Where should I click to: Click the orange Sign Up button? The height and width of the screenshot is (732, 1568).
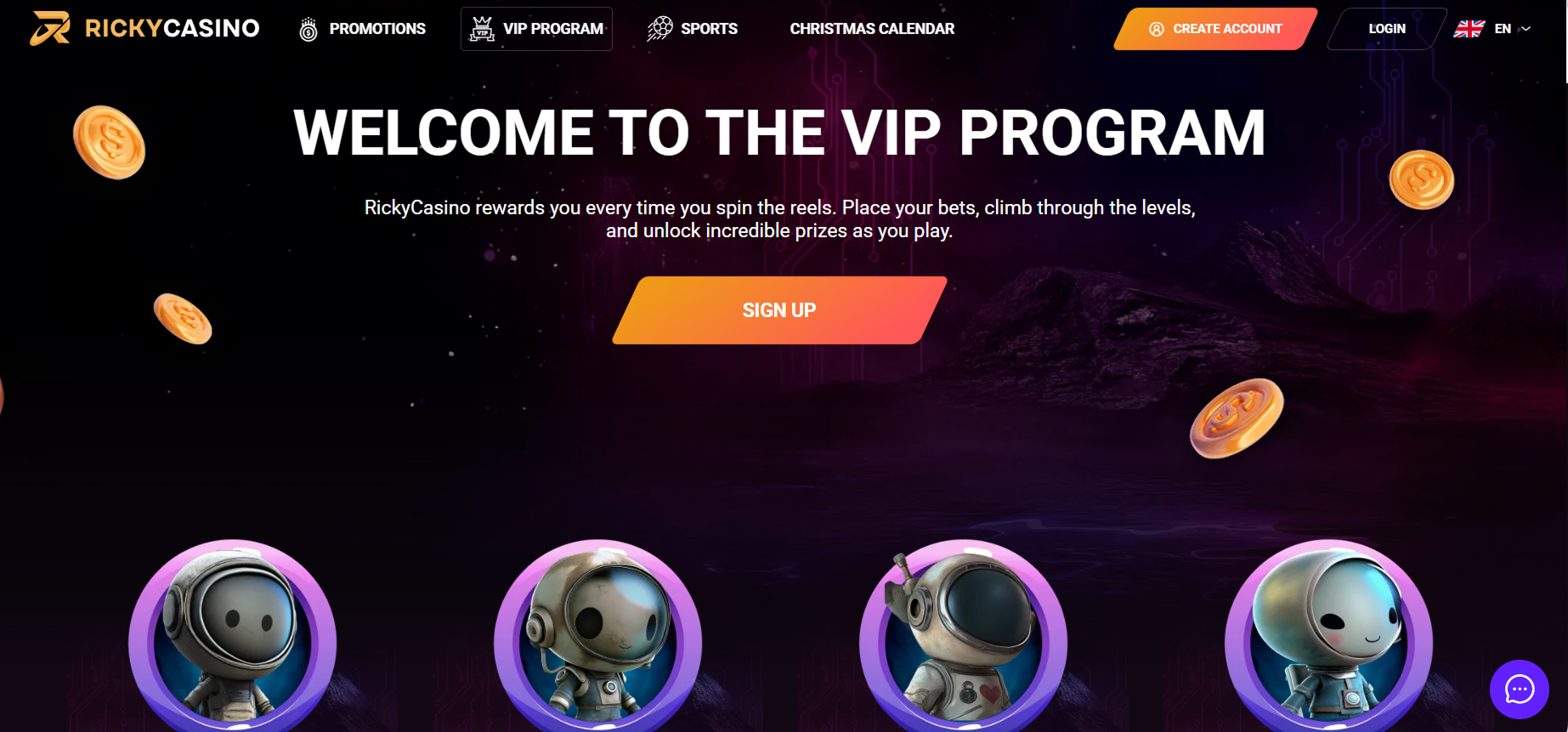[779, 310]
